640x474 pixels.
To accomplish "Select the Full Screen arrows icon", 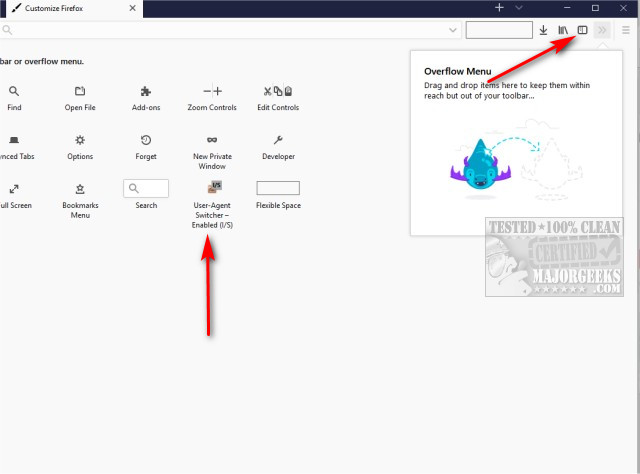I will 14,189.
